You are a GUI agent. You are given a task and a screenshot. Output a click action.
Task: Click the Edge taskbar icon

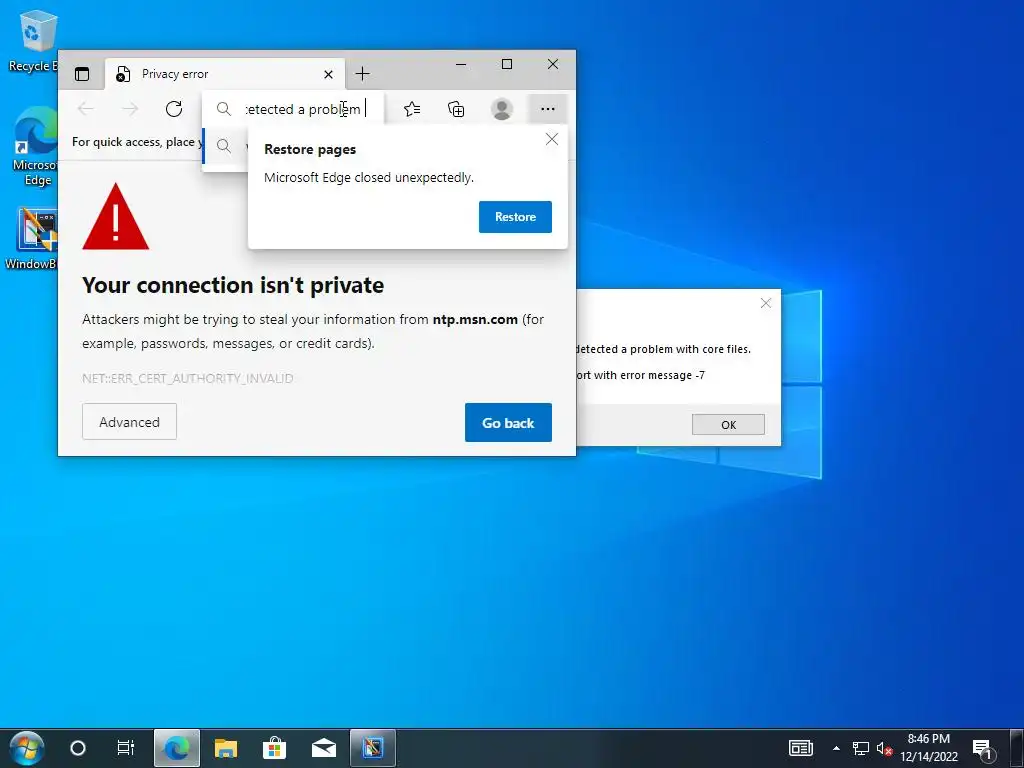[x=176, y=748]
